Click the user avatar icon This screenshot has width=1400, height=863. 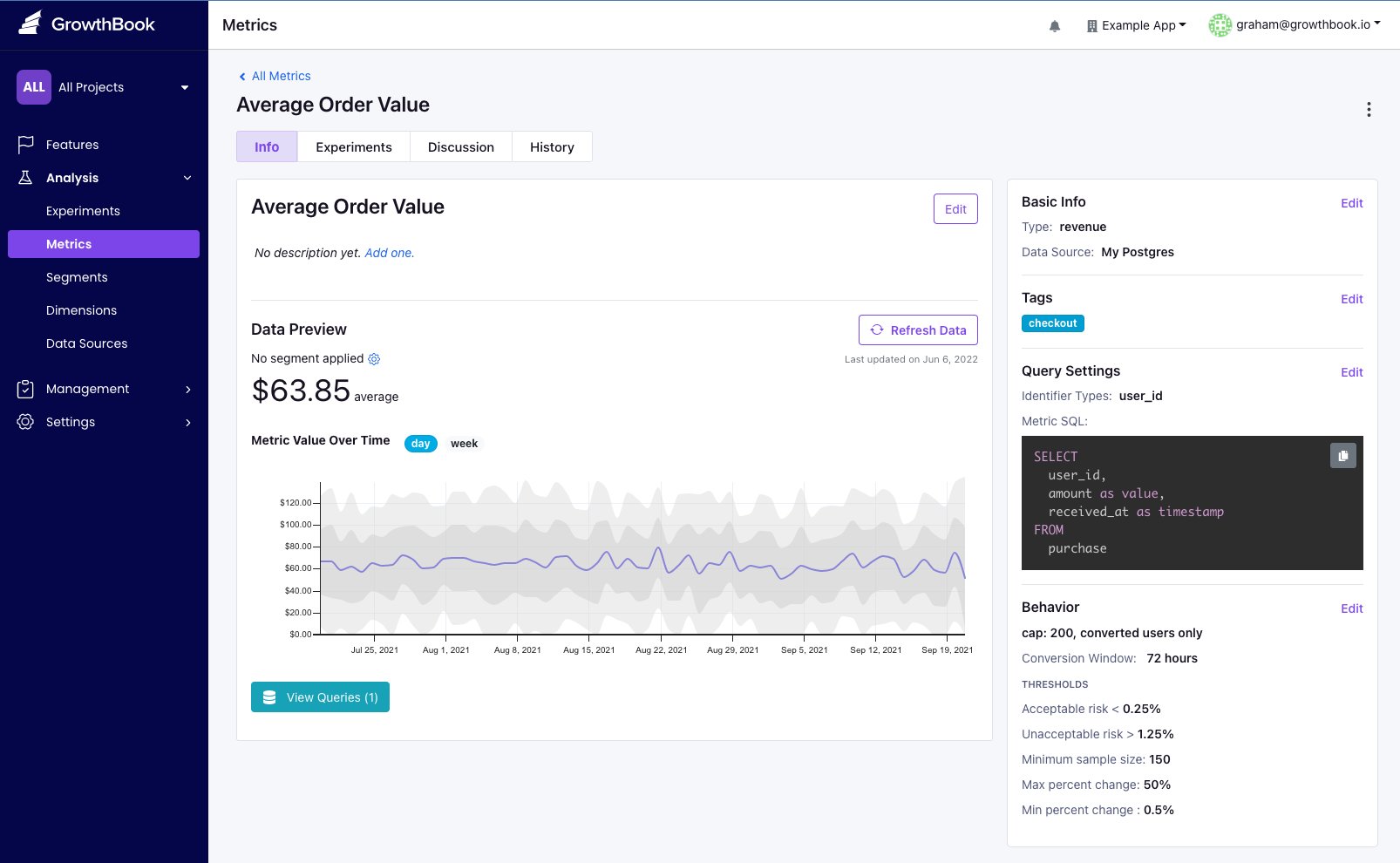click(1220, 25)
